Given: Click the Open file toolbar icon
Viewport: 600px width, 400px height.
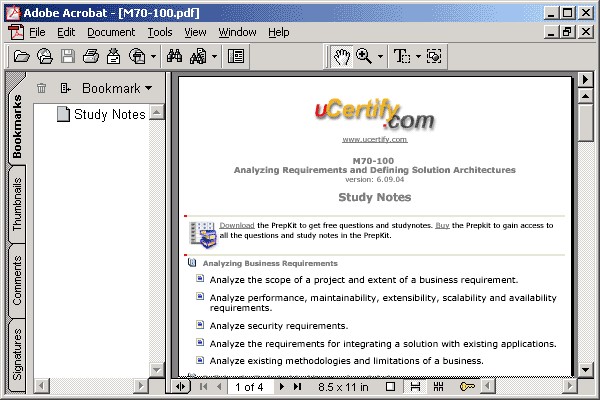Looking at the screenshot, I should (21, 57).
